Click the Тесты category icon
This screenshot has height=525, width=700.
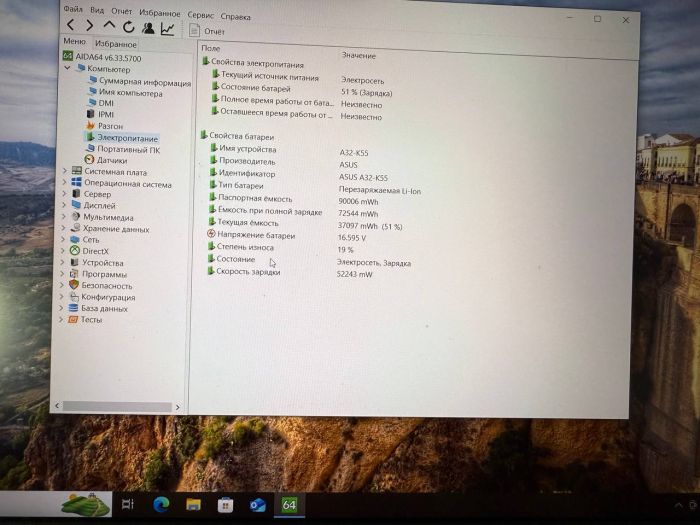coord(73,319)
